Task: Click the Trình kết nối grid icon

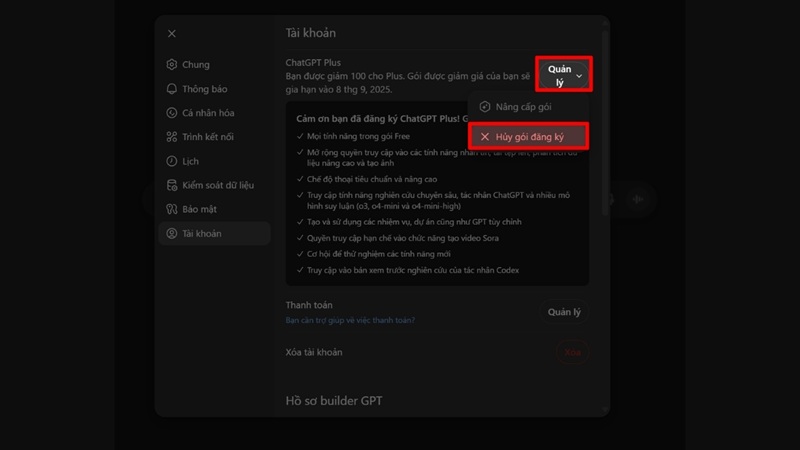Action: (x=172, y=137)
